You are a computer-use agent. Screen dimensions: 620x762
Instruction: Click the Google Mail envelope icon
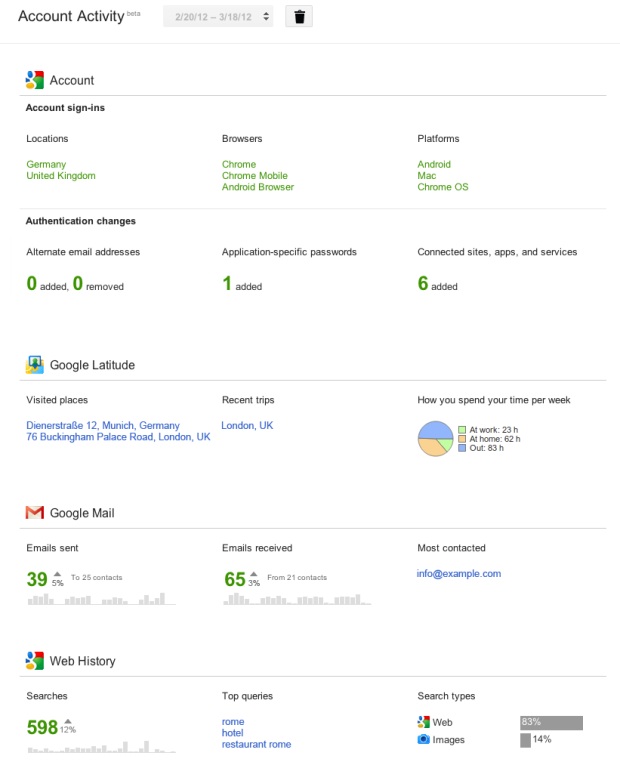tap(34, 512)
